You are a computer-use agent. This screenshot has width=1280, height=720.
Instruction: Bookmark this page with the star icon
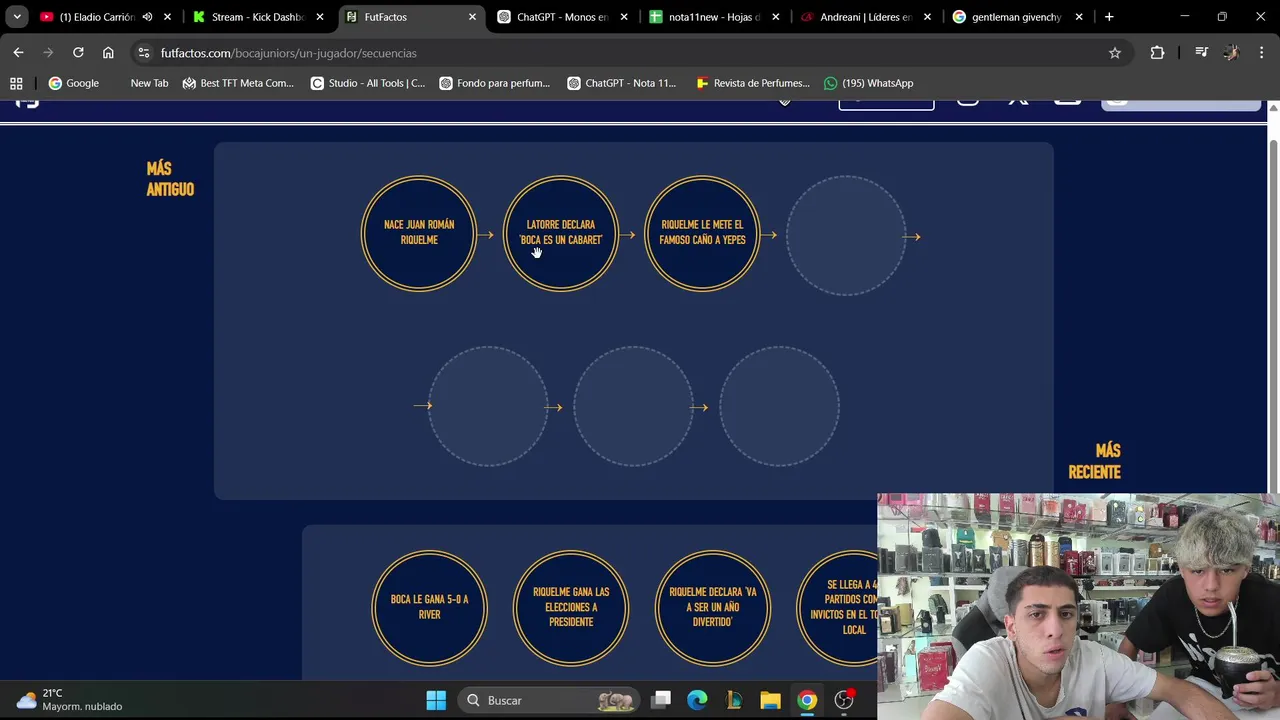click(1115, 53)
